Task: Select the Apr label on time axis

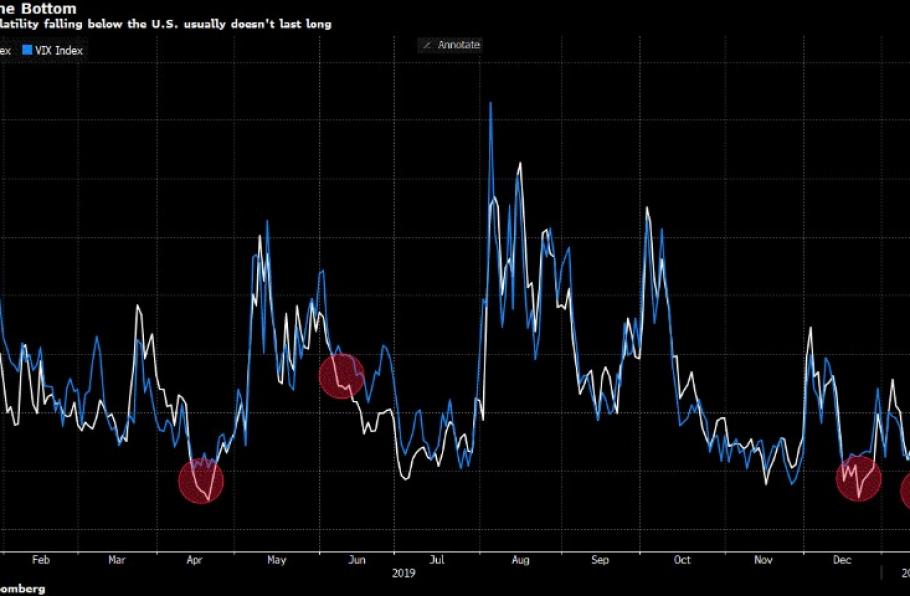Action: tap(194, 561)
